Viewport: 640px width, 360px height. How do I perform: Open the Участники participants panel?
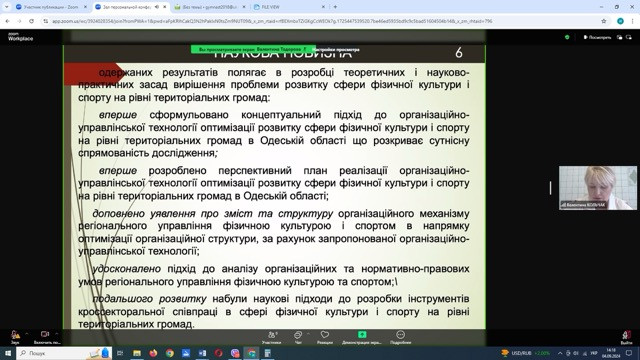pyautogui.click(x=272, y=338)
